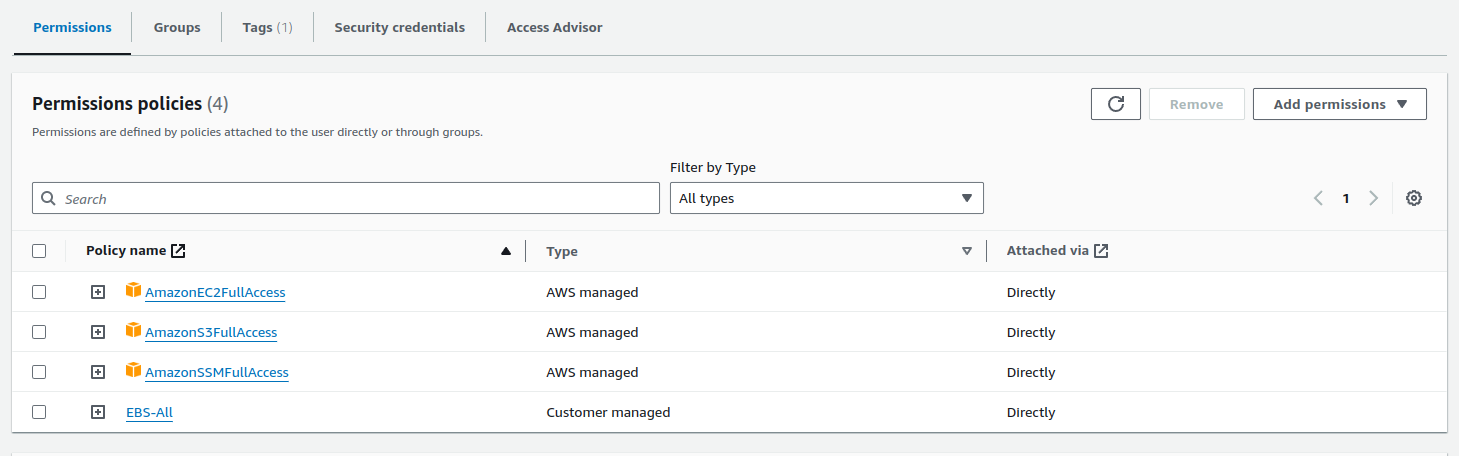This screenshot has width=1459, height=456.
Task: Click the refresh policies icon button
Action: coord(1116,104)
